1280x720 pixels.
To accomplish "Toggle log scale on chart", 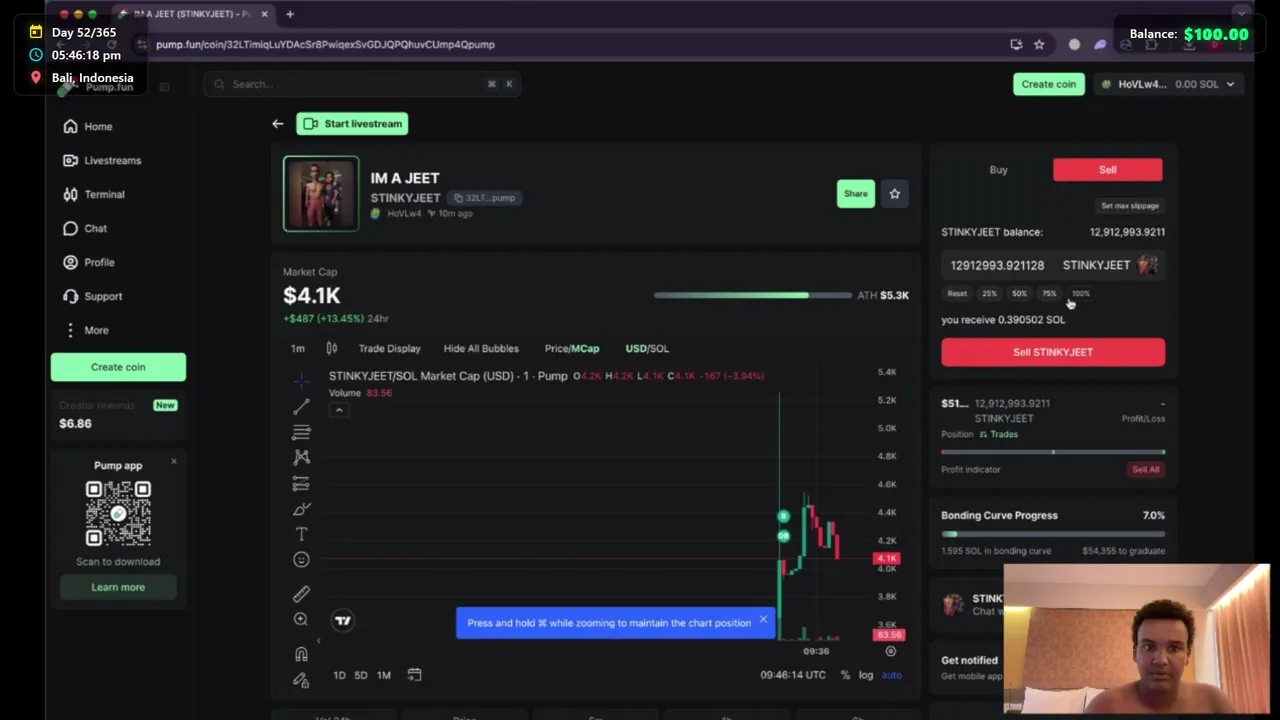I will click(x=866, y=675).
